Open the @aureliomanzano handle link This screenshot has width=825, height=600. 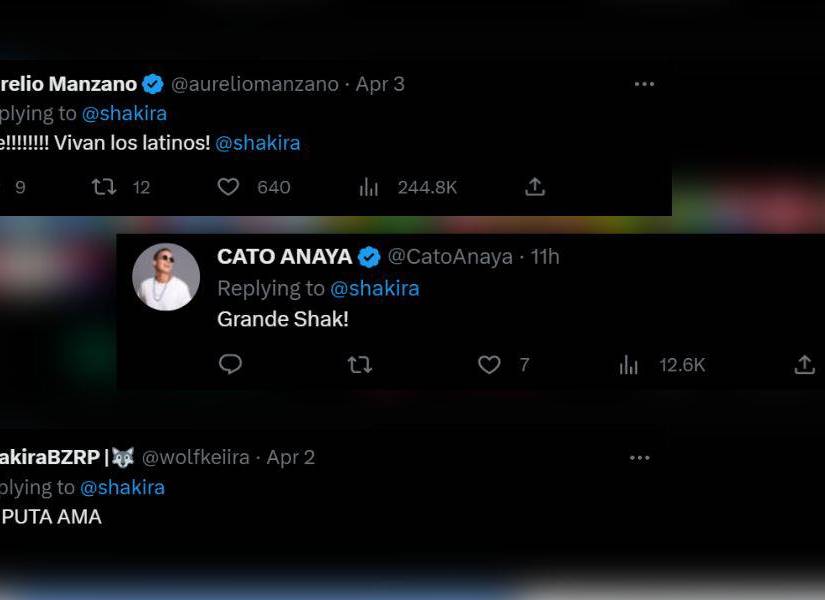point(256,84)
